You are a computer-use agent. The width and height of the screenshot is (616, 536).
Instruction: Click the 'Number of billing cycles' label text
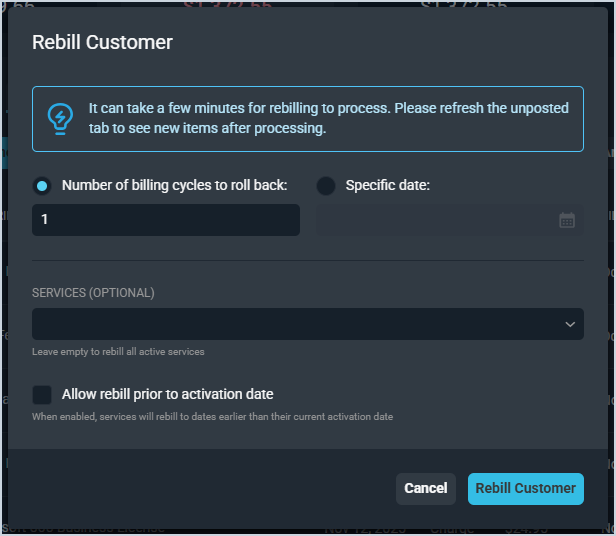click(174, 185)
